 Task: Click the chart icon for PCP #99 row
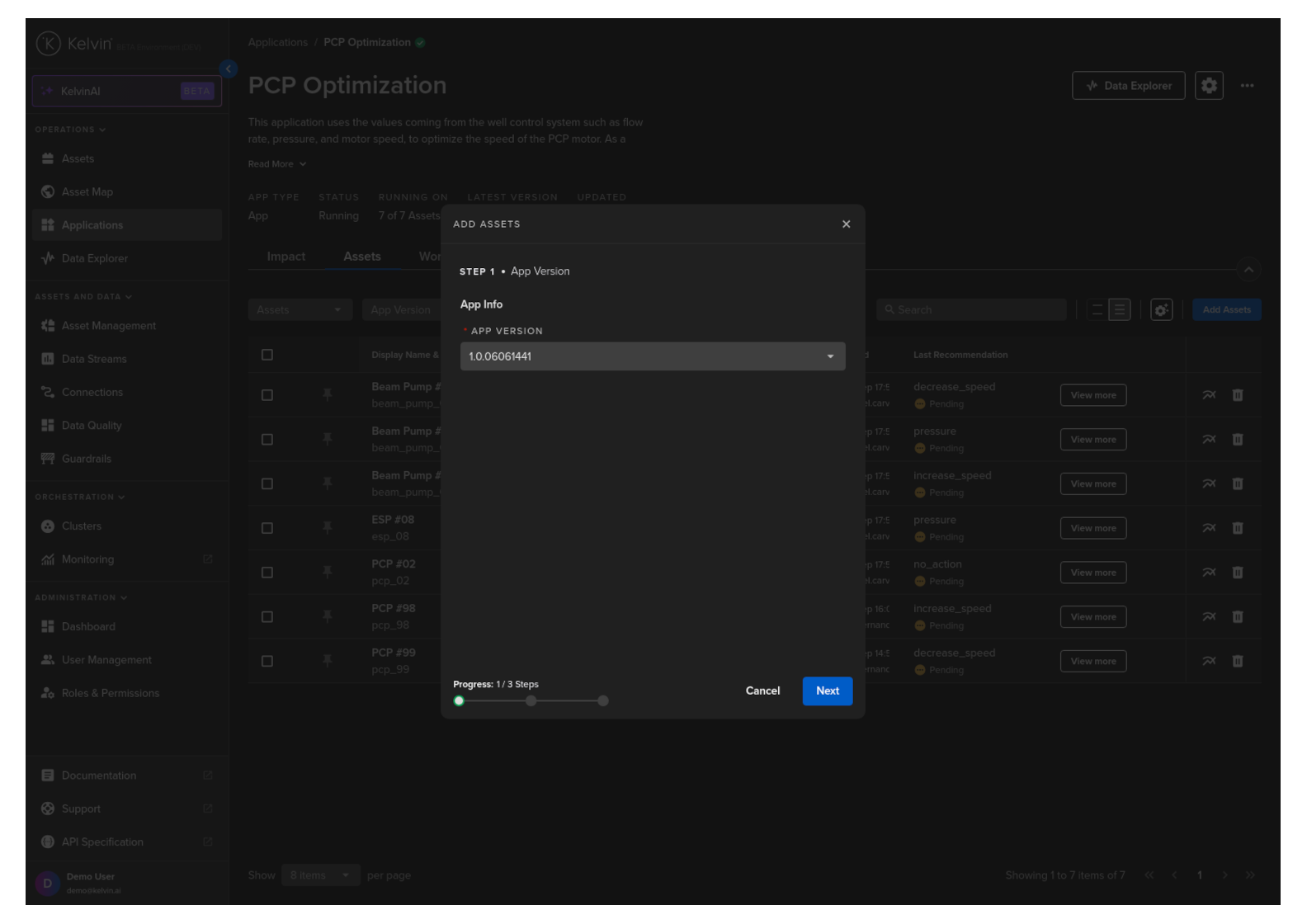click(x=1209, y=661)
